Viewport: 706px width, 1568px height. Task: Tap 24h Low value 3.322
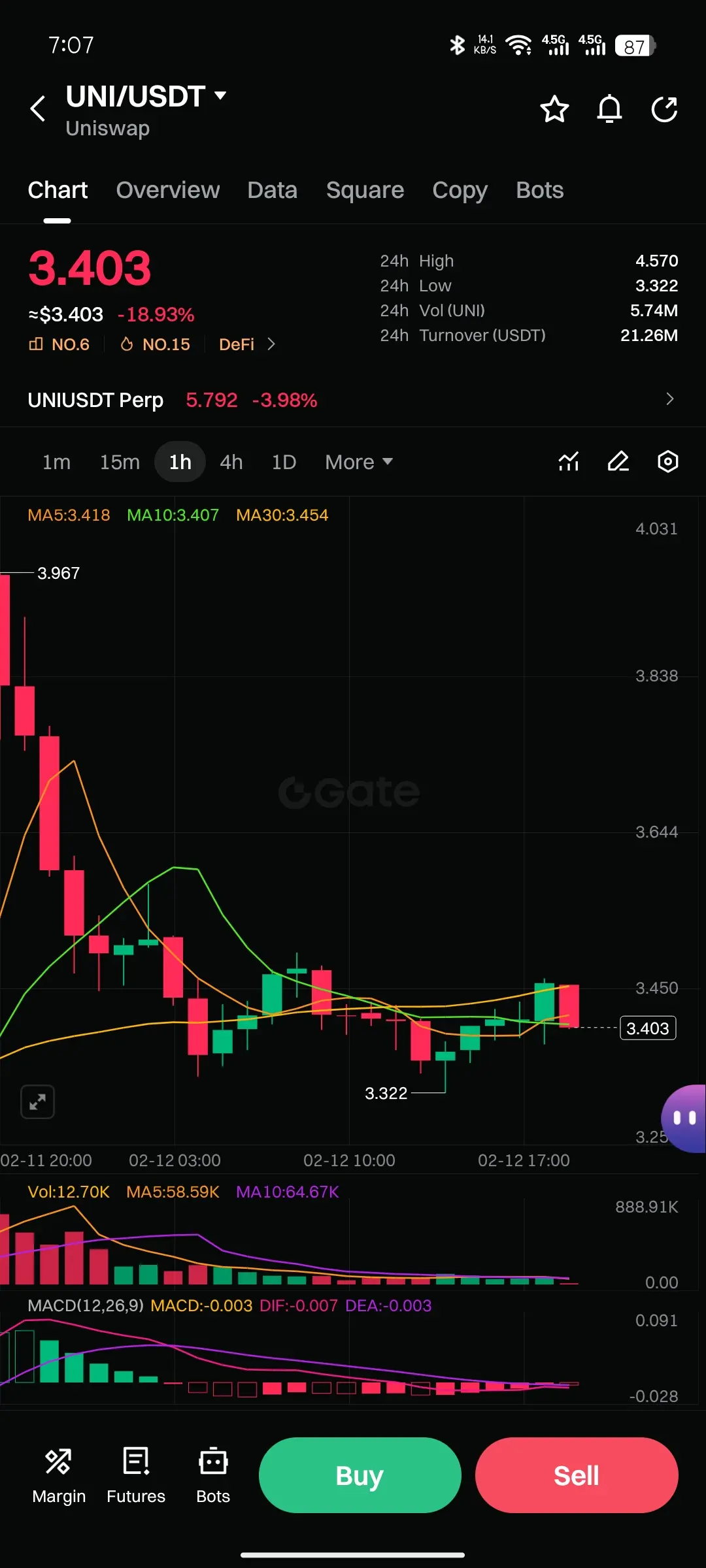[x=656, y=286]
